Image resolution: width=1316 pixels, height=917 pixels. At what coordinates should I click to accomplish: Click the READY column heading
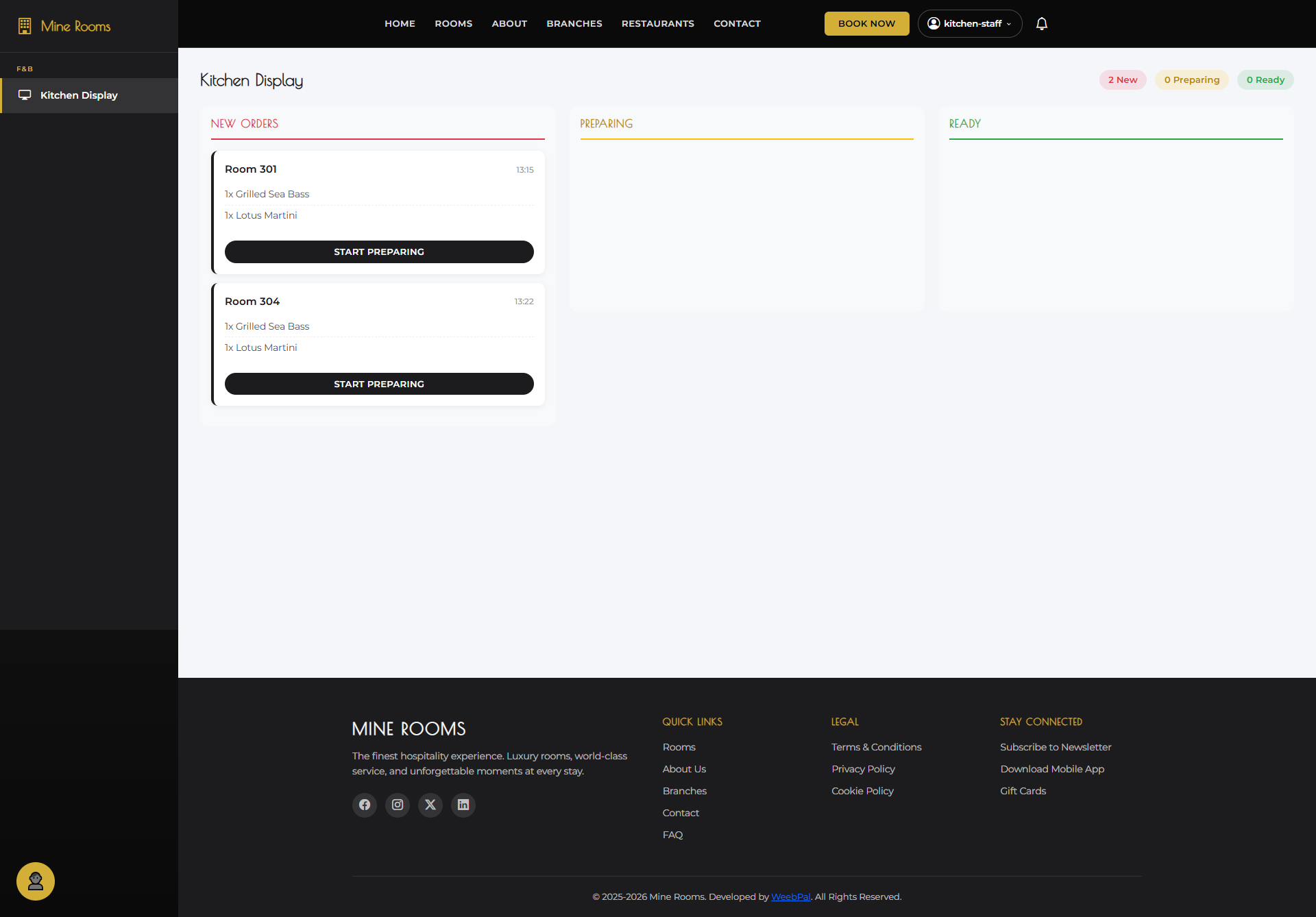pyautogui.click(x=965, y=123)
